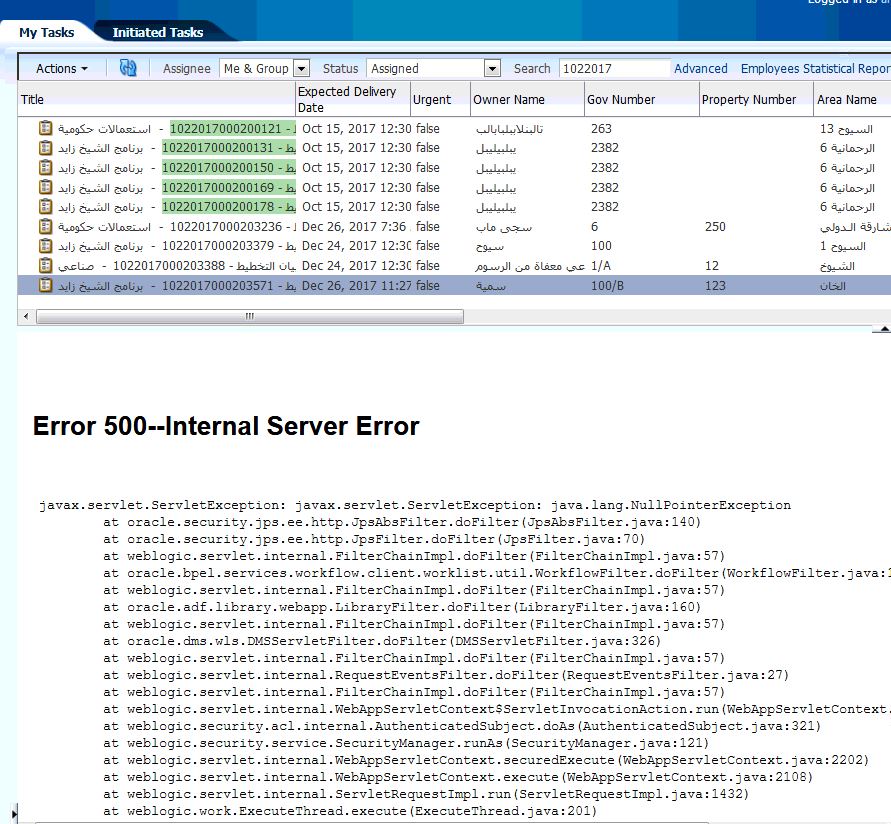The height and width of the screenshot is (824, 891).
Task: Click the Property Number cell 12
Action: [x=711, y=265]
